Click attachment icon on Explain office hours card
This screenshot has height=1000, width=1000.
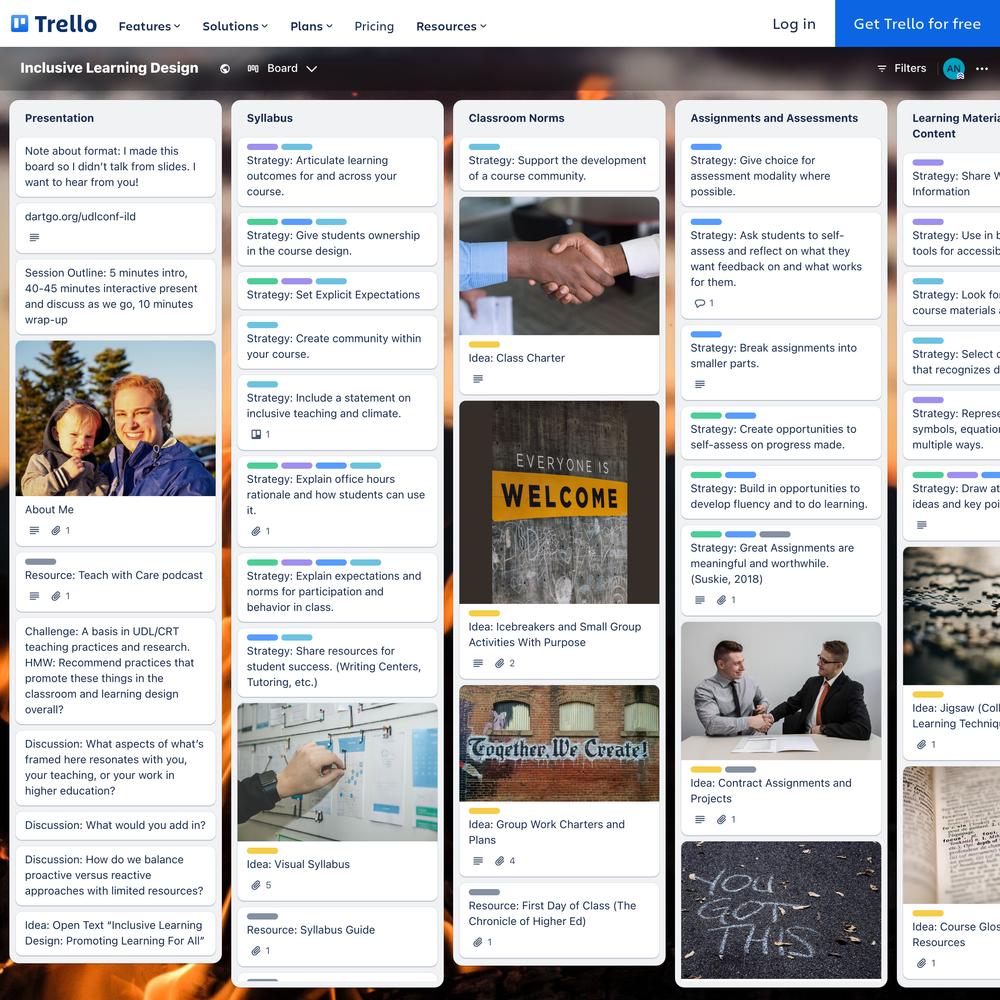tap(256, 531)
